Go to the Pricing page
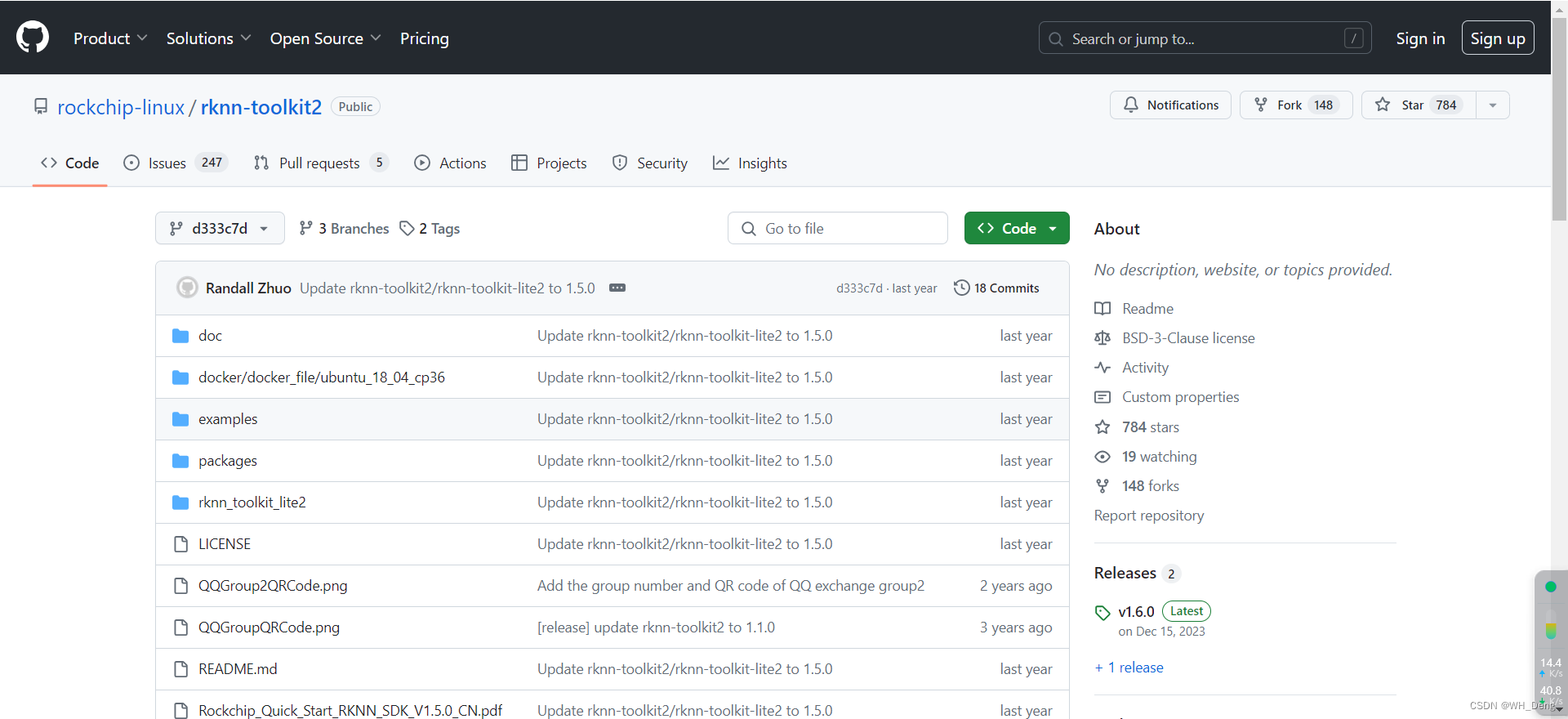The image size is (1568, 719). (x=424, y=38)
